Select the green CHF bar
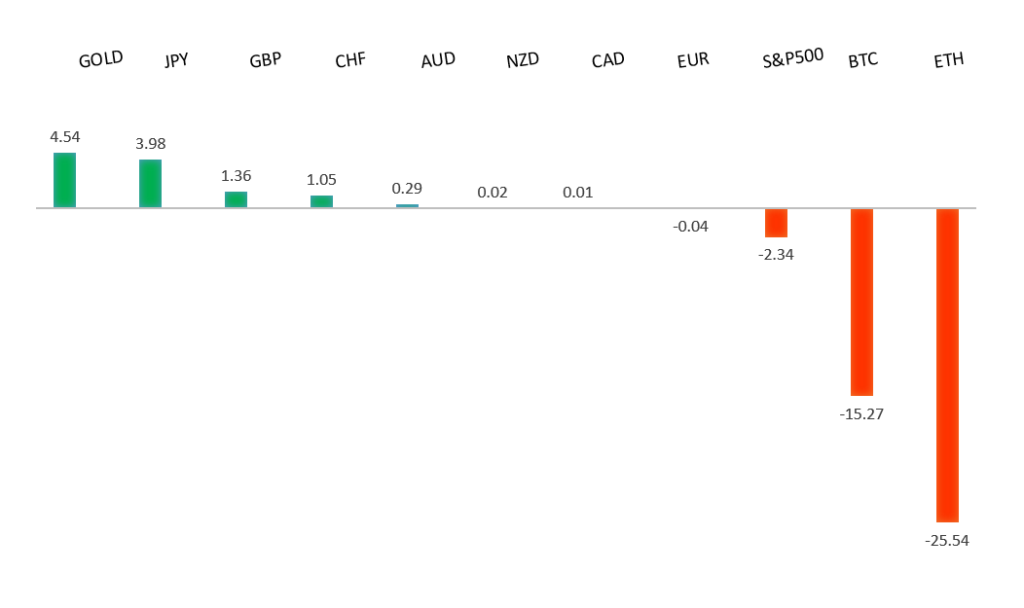The image size is (1024, 608). pos(321,201)
